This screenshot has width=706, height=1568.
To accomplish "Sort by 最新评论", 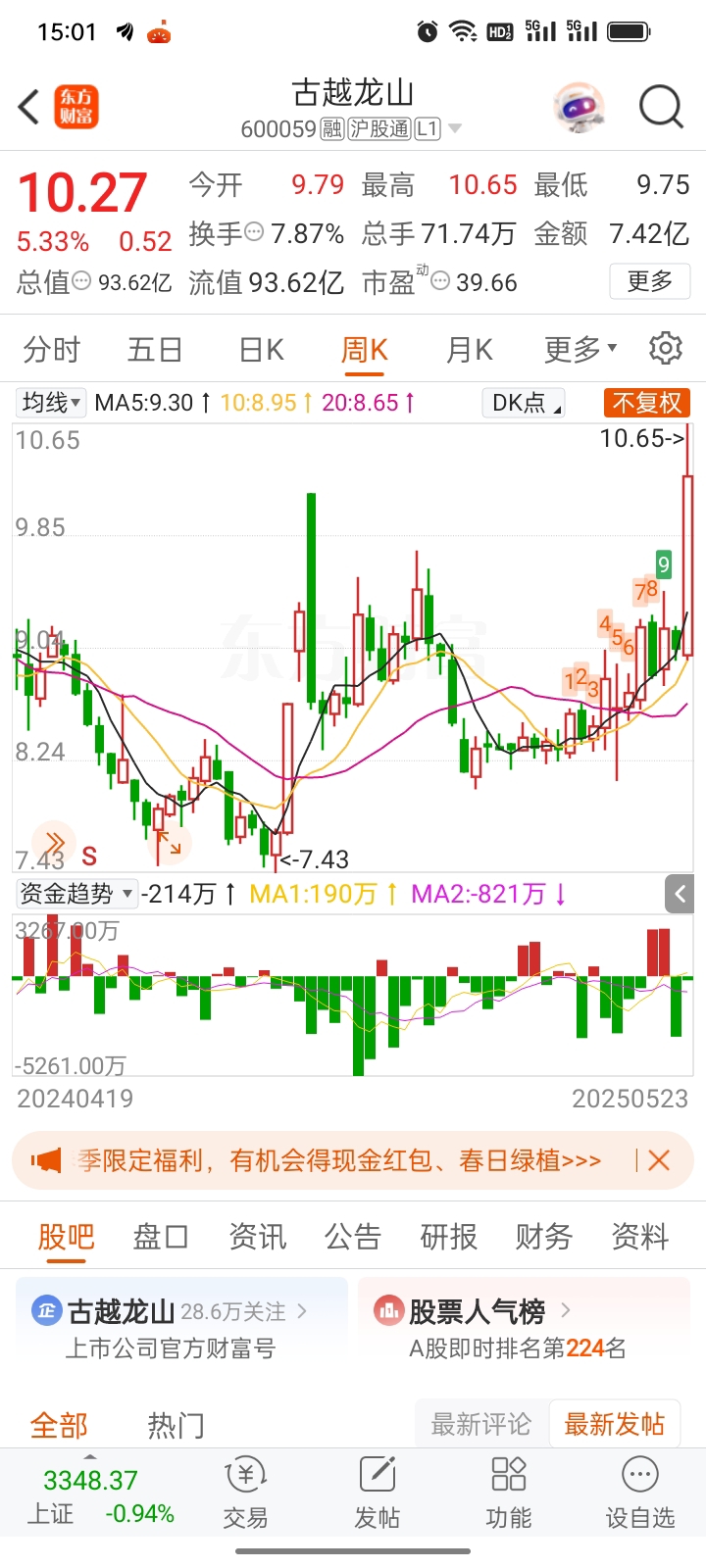I will click(480, 1424).
